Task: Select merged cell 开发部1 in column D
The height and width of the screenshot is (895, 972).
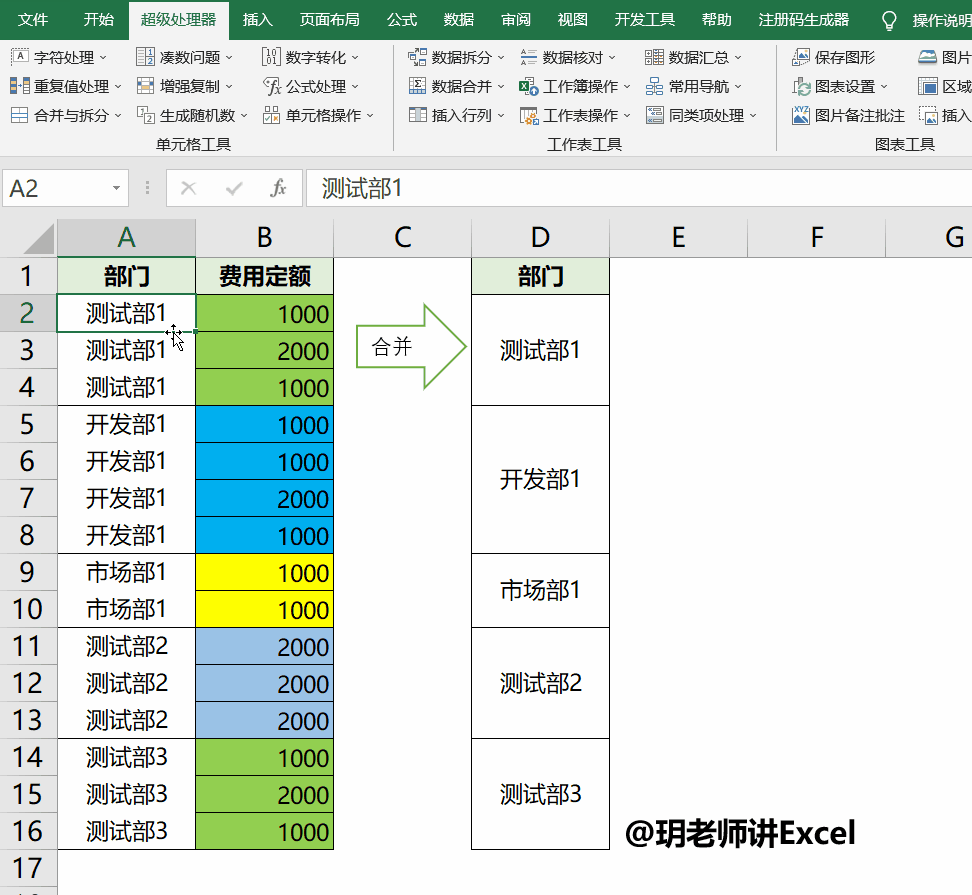Action: pos(541,480)
